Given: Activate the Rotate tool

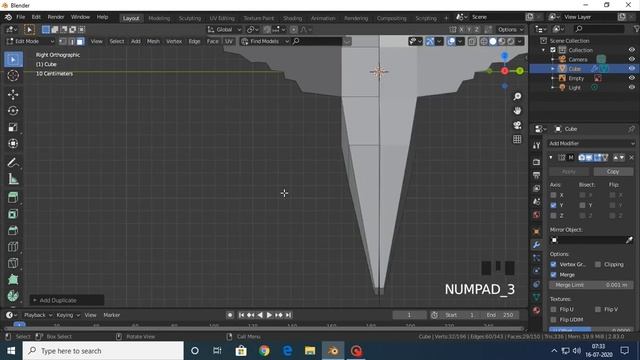Looking at the screenshot, I should 13,111.
